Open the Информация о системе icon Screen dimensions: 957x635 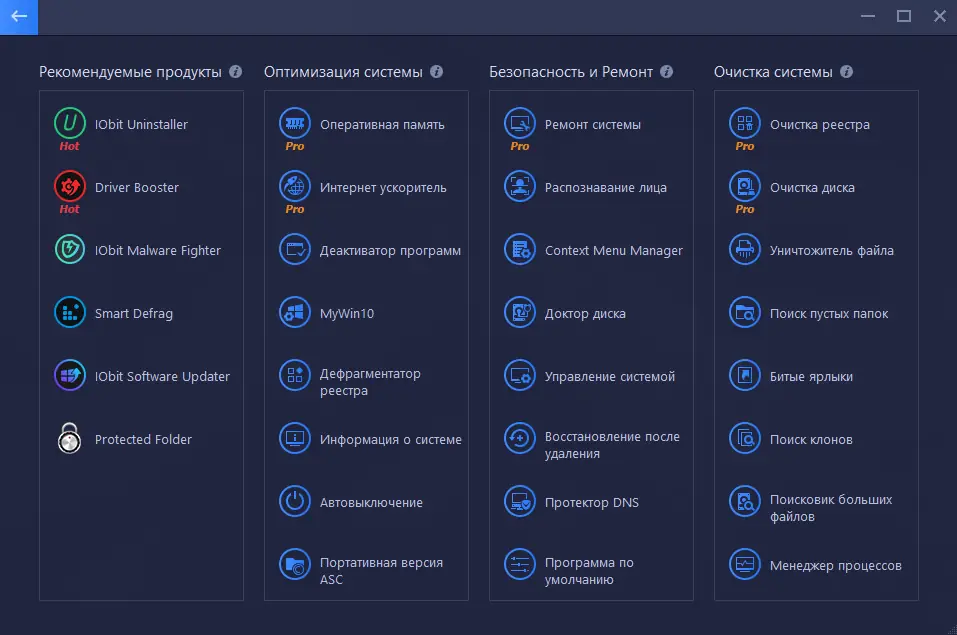point(295,438)
